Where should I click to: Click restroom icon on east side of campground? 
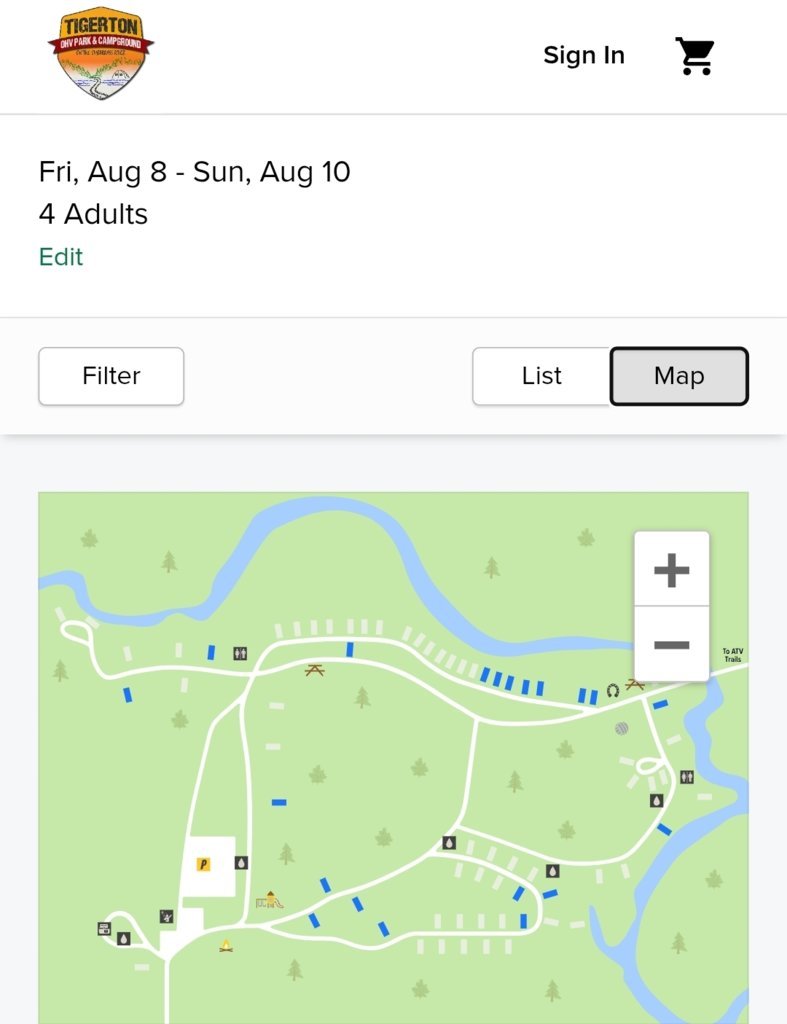point(686,777)
